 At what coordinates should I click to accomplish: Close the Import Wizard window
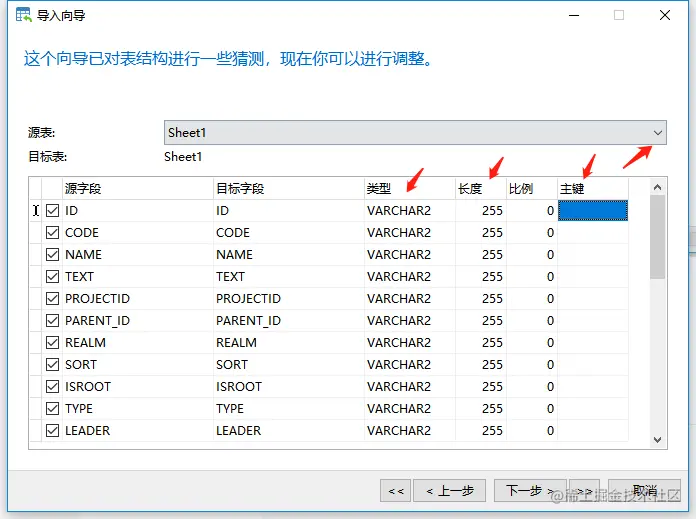pos(664,15)
